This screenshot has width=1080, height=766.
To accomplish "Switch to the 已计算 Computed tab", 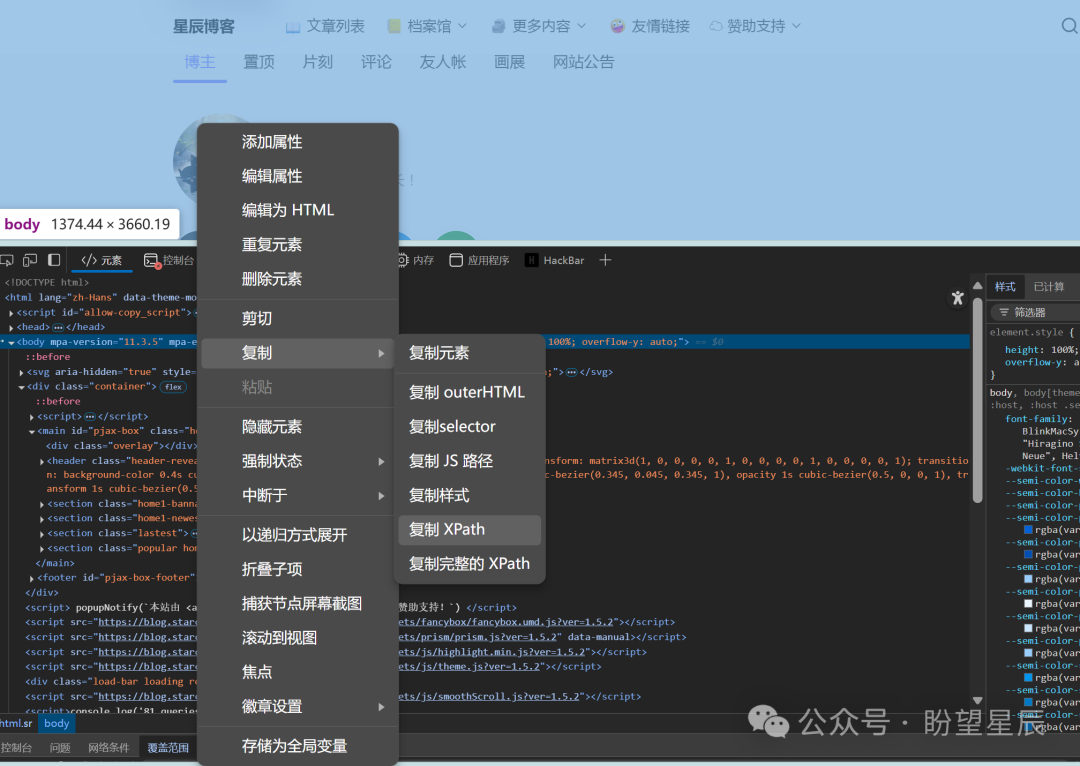I will [1050, 286].
